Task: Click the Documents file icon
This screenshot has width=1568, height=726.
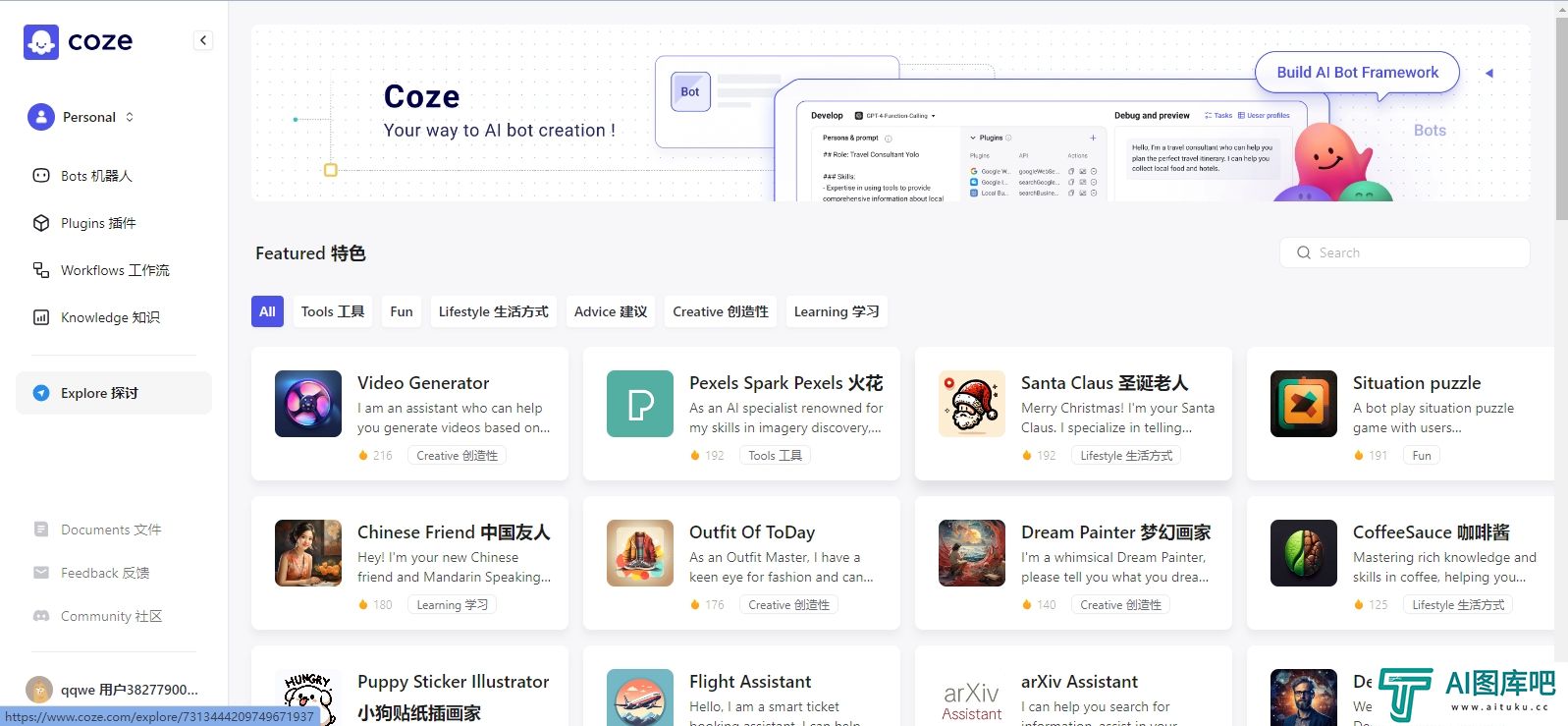Action: coord(41,530)
